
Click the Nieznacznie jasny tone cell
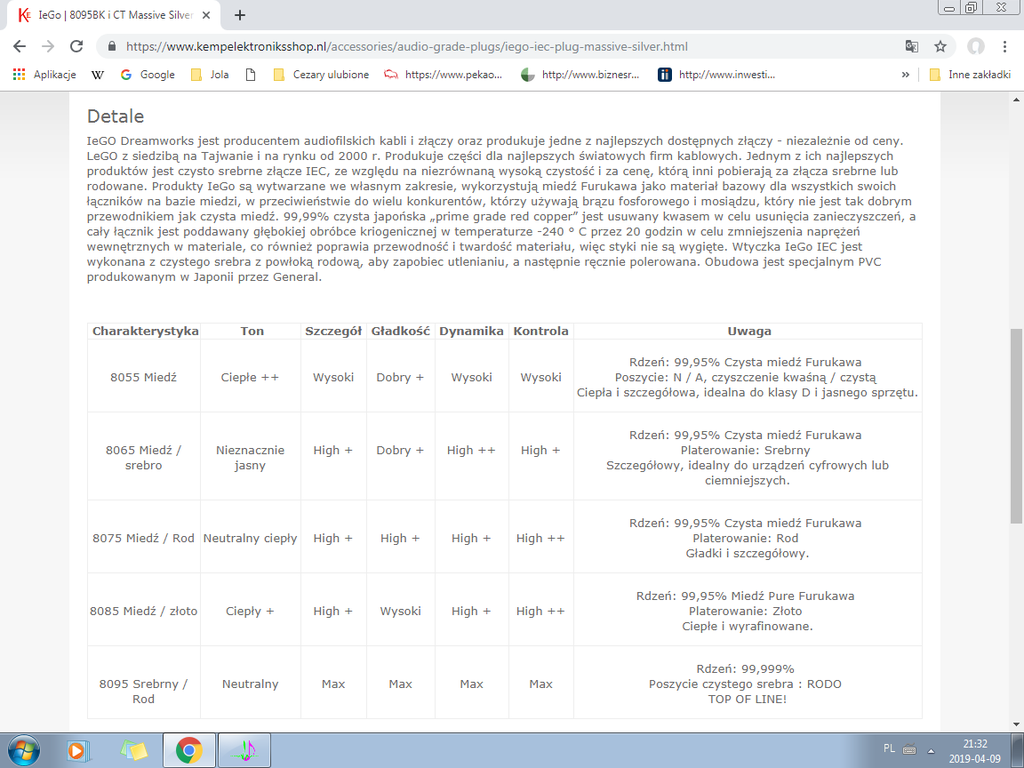250,457
